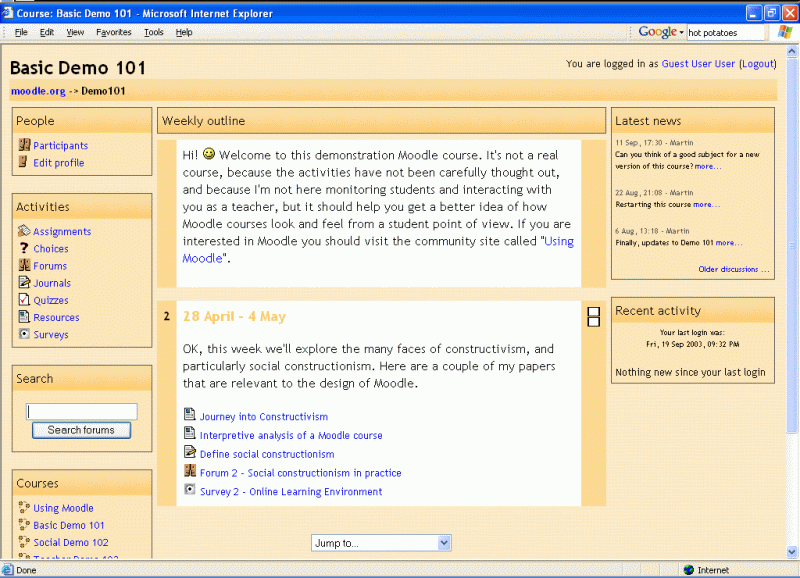800x578 pixels.
Task: Open Older discussions link in Latest news
Action: pos(733,269)
